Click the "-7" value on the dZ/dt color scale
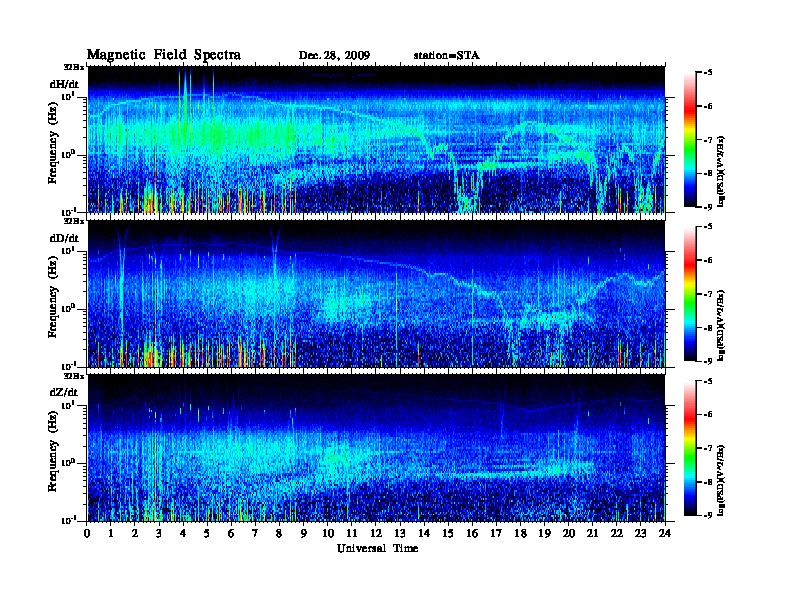The height and width of the screenshot is (612, 792). [708, 448]
